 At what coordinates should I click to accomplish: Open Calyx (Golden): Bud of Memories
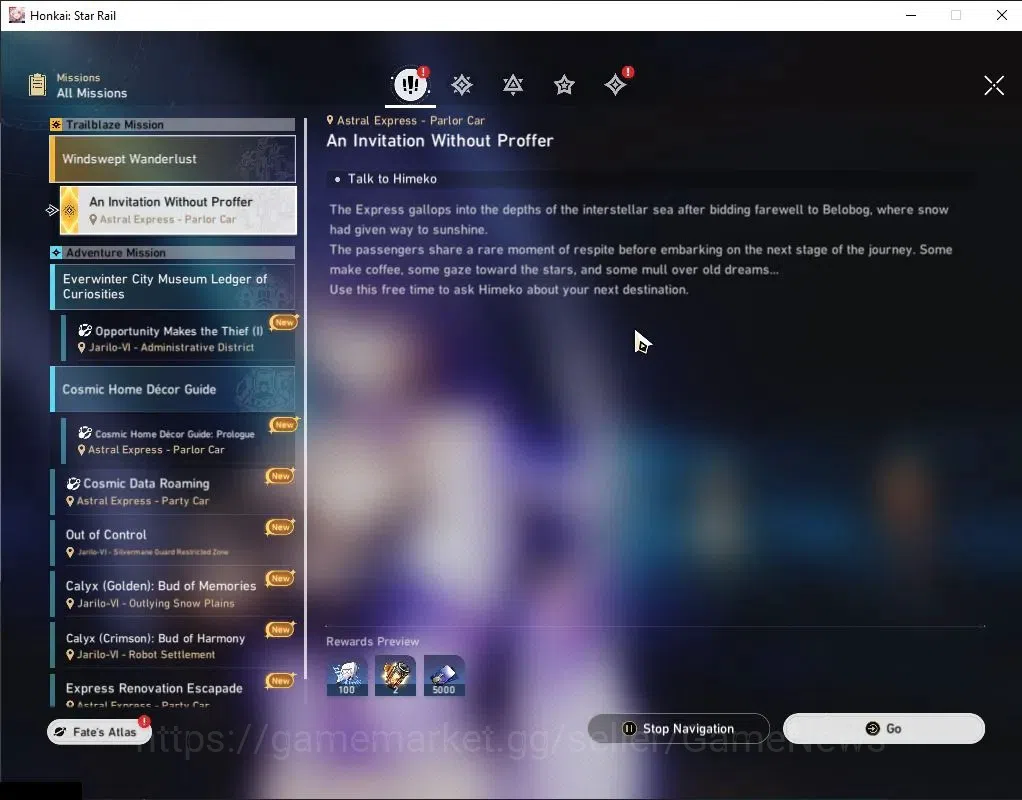pyautogui.click(x=173, y=593)
